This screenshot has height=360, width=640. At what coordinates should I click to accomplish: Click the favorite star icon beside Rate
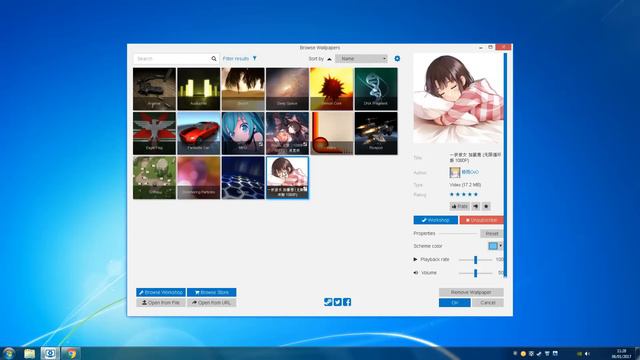coord(486,207)
